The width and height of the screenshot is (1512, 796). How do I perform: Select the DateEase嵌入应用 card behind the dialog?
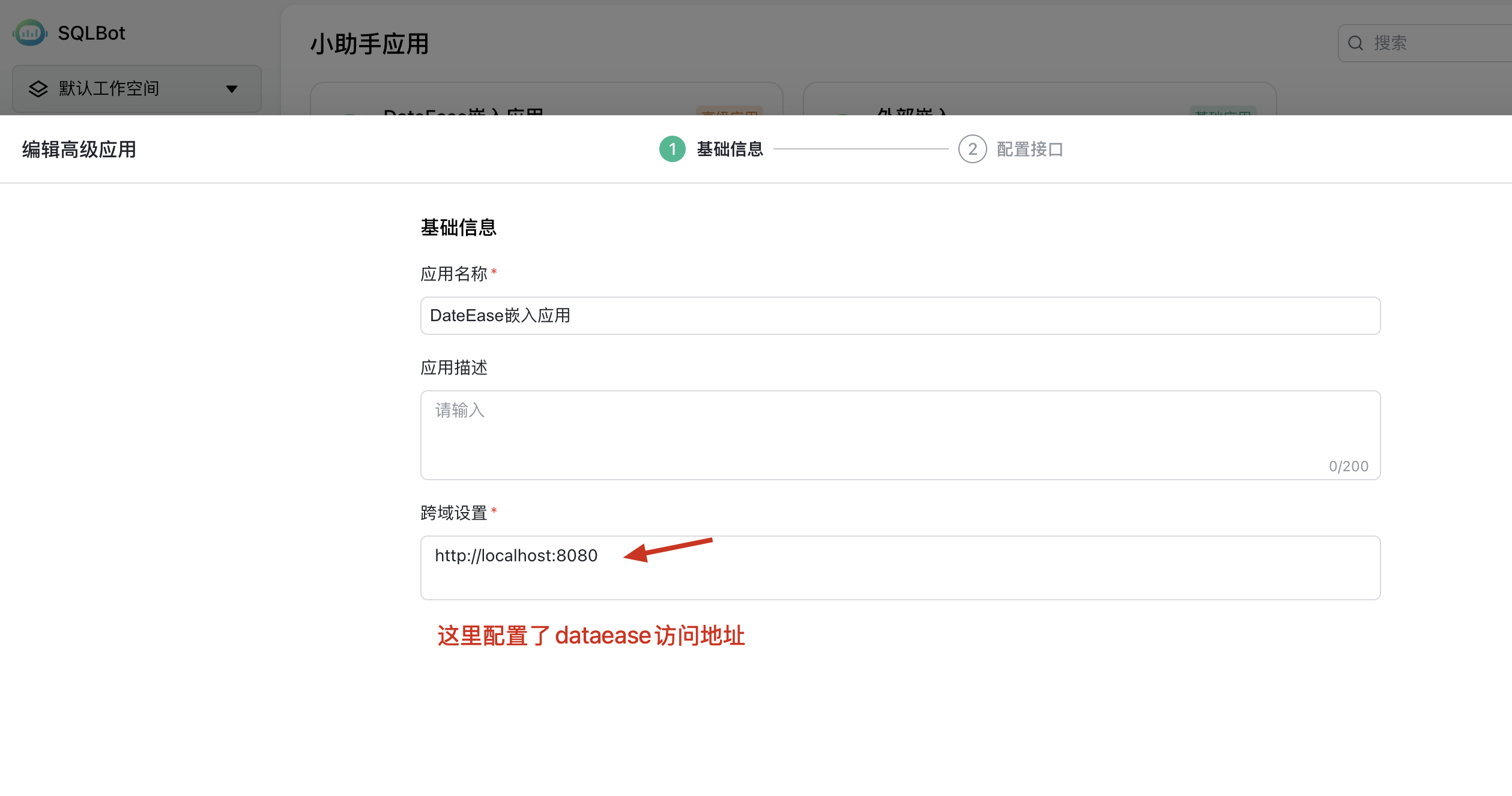pyautogui.click(x=464, y=110)
